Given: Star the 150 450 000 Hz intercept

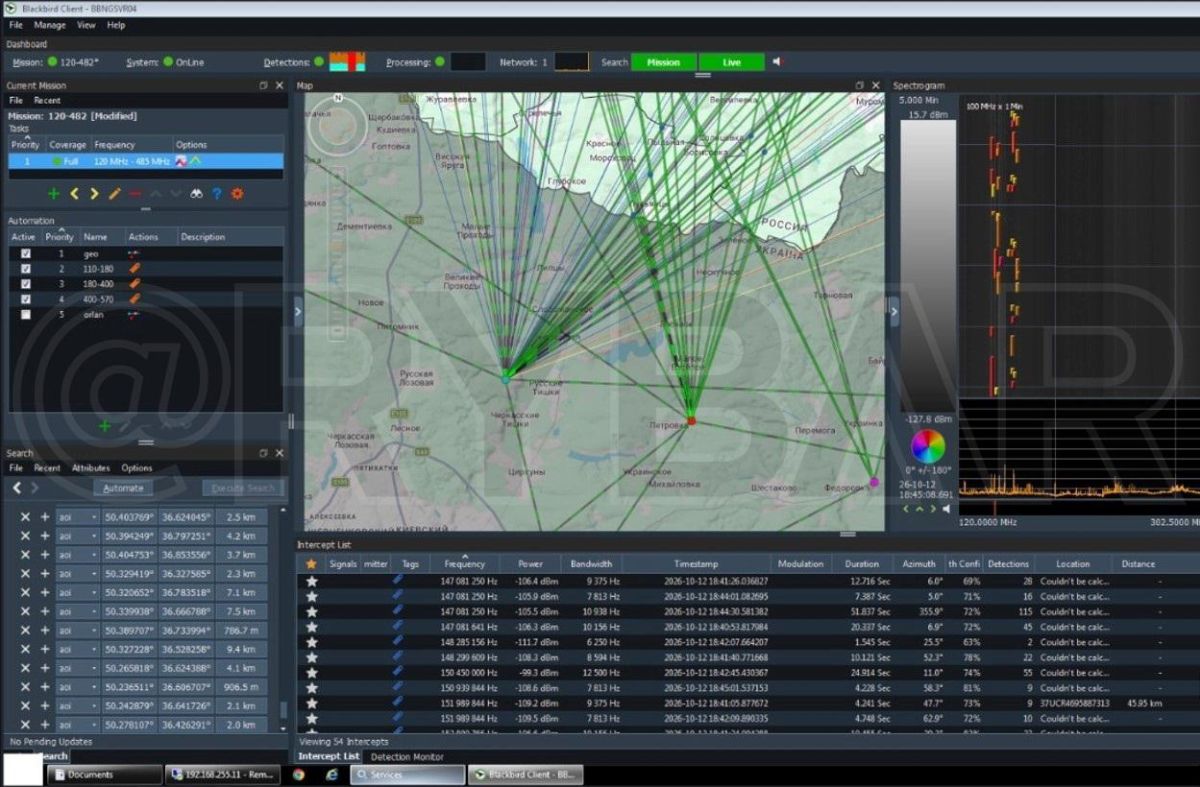Looking at the screenshot, I should [x=312, y=673].
